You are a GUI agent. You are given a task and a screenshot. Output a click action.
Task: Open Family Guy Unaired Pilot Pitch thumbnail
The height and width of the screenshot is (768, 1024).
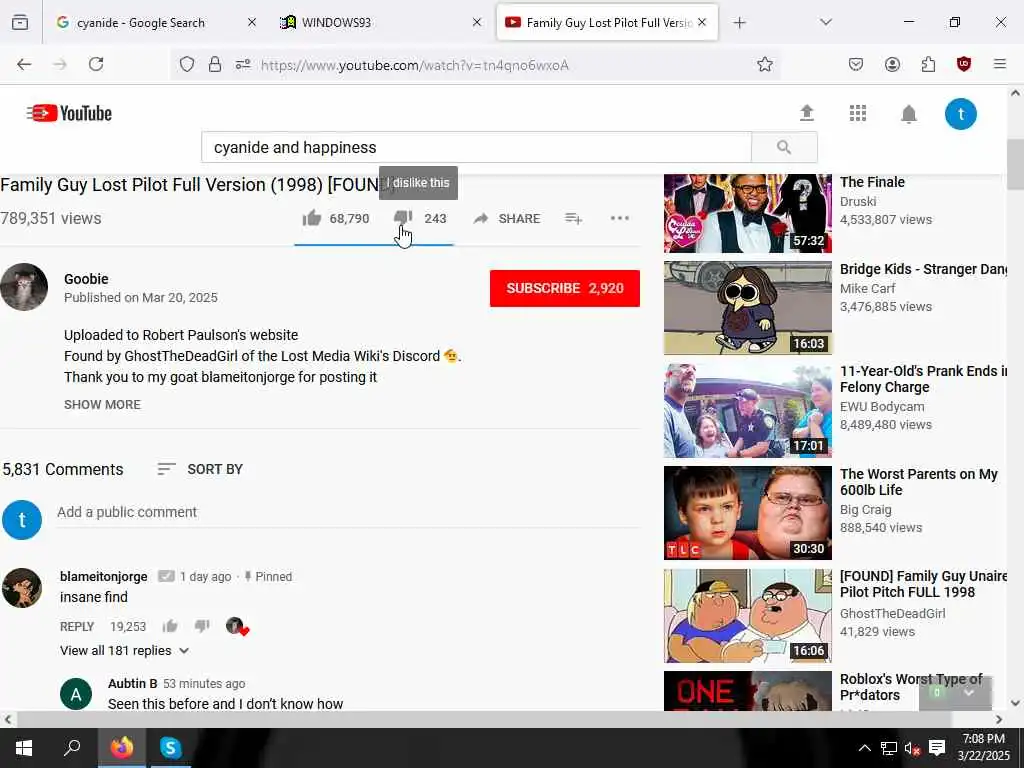coord(748,616)
